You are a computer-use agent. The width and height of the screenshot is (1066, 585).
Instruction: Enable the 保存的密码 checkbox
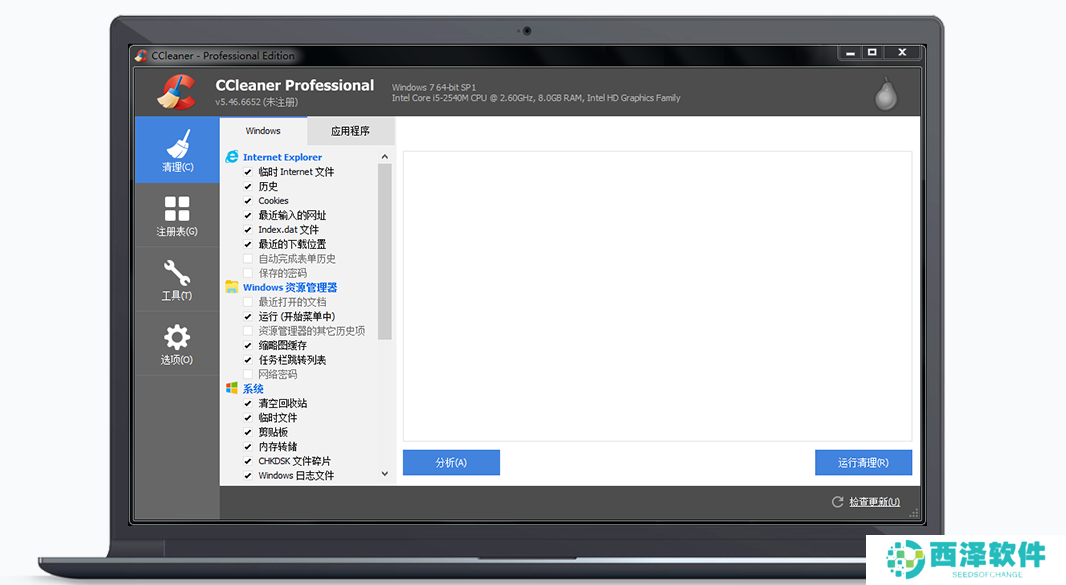coord(249,273)
